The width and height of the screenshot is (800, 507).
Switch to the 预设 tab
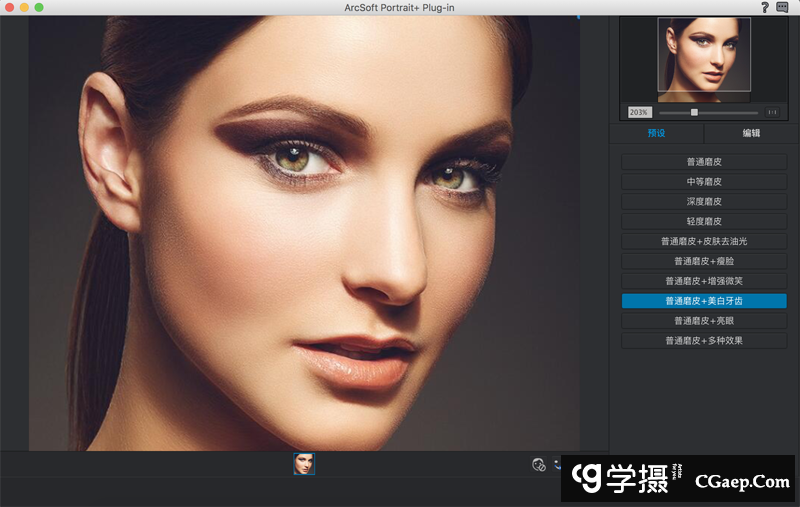(656, 133)
